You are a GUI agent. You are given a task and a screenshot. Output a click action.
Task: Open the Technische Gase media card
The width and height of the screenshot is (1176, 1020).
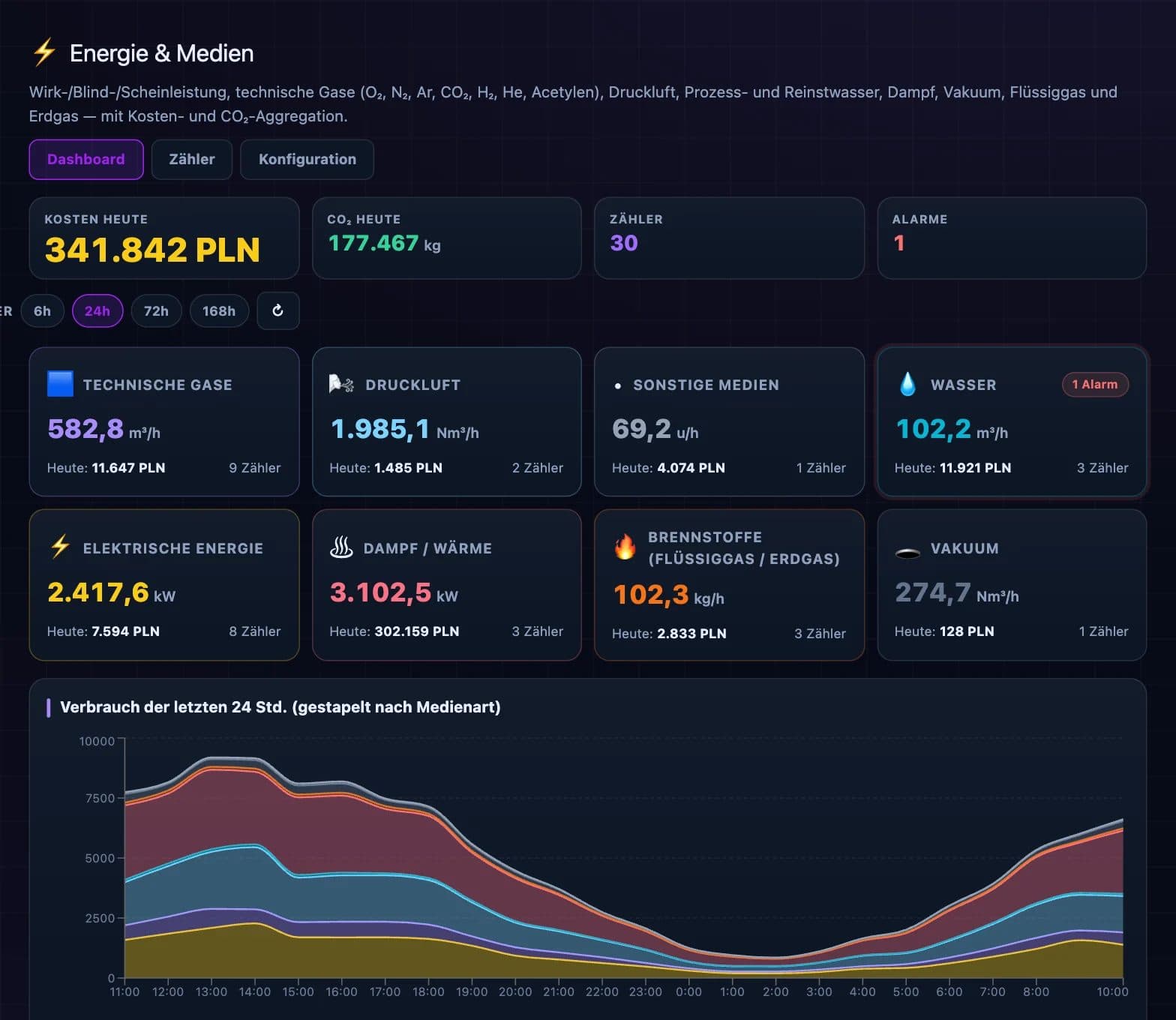164,421
